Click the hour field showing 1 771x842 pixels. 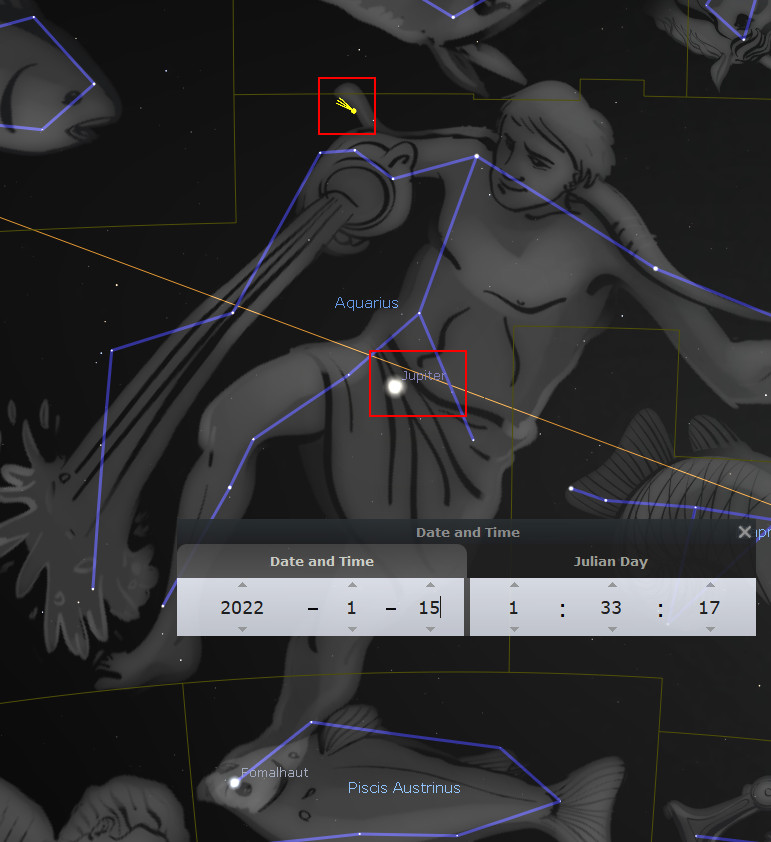514,607
